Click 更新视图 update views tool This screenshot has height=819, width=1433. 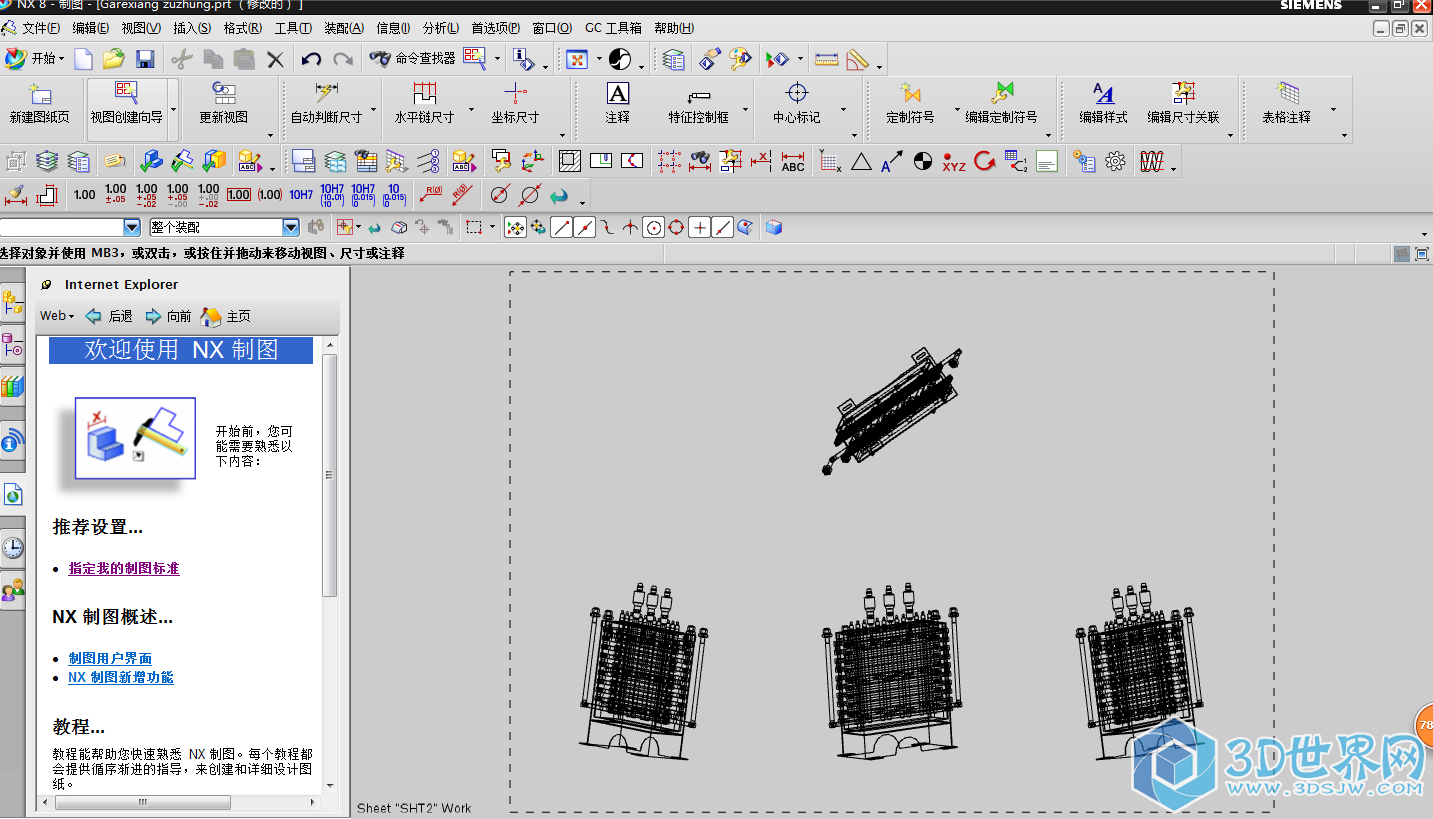pos(224,104)
